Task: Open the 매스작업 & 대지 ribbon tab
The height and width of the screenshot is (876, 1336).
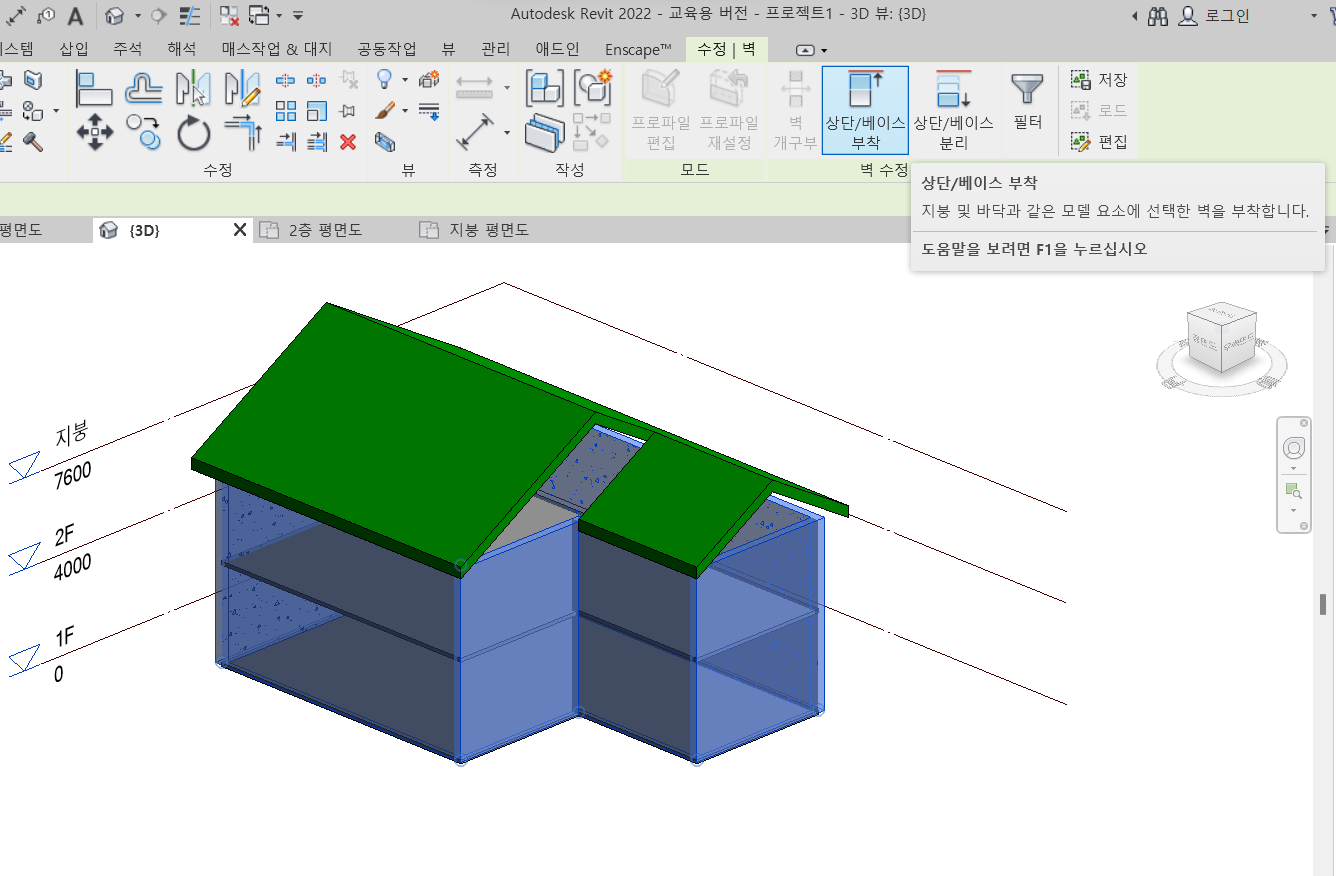Action: pos(275,49)
